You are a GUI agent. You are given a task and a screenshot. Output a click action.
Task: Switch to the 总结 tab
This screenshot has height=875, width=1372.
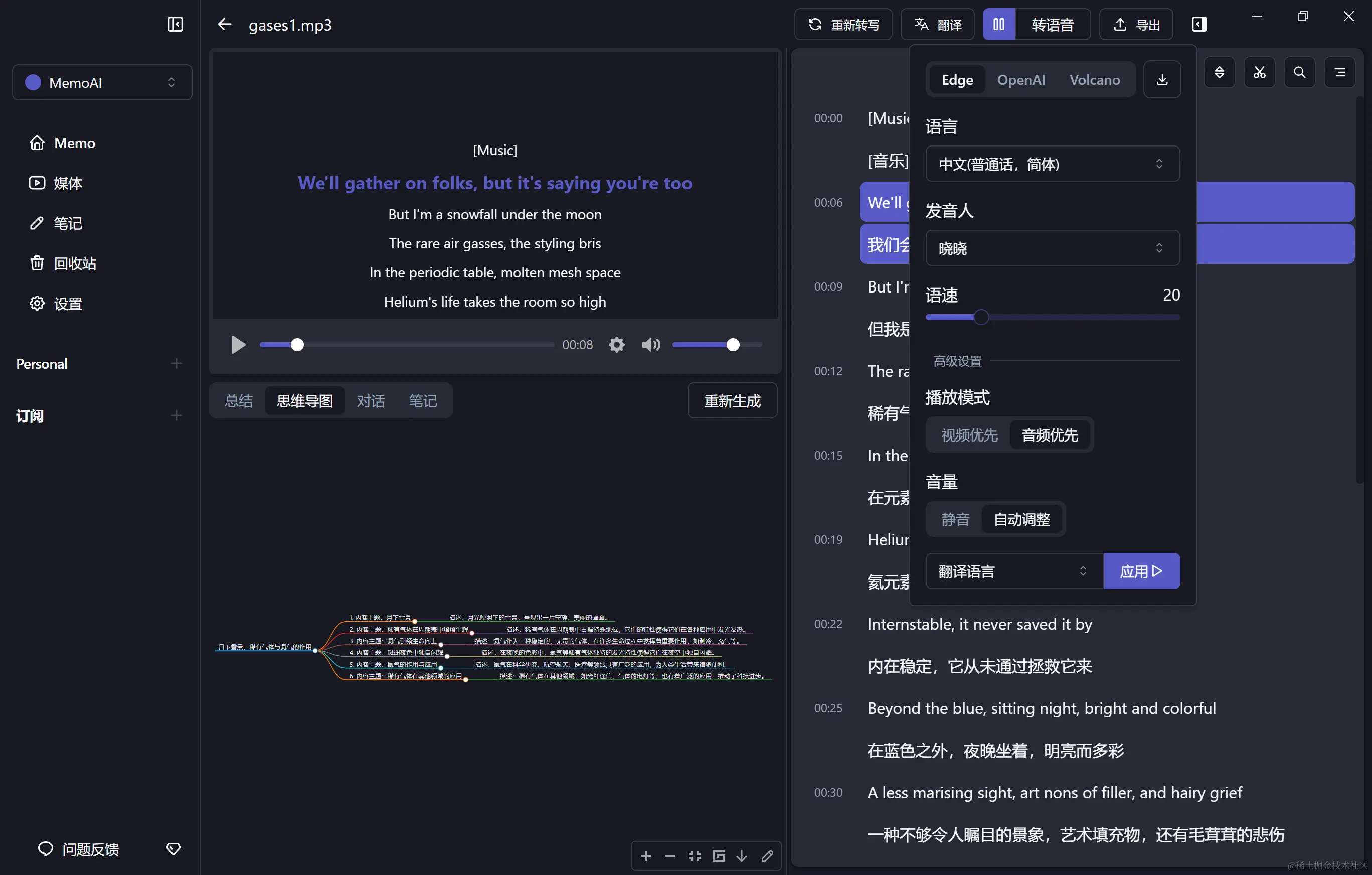[x=238, y=401]
